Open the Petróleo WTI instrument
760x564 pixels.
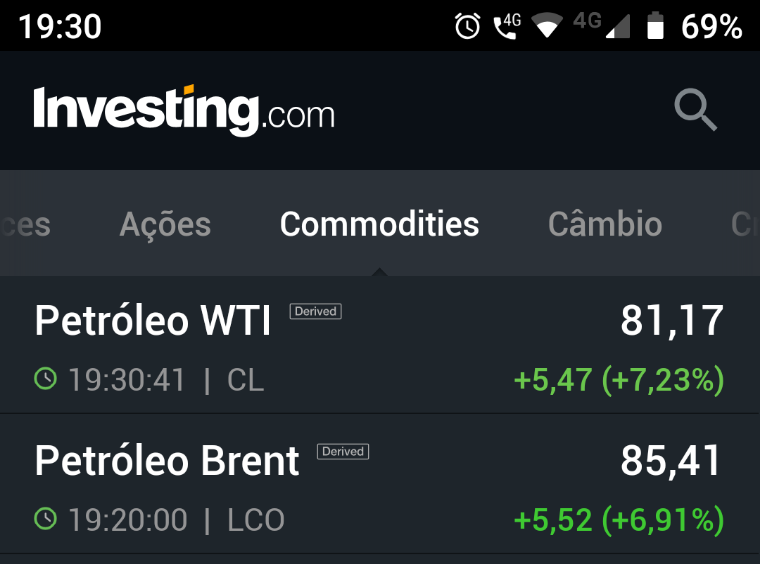pyautogui.click(x=152, y=322)
